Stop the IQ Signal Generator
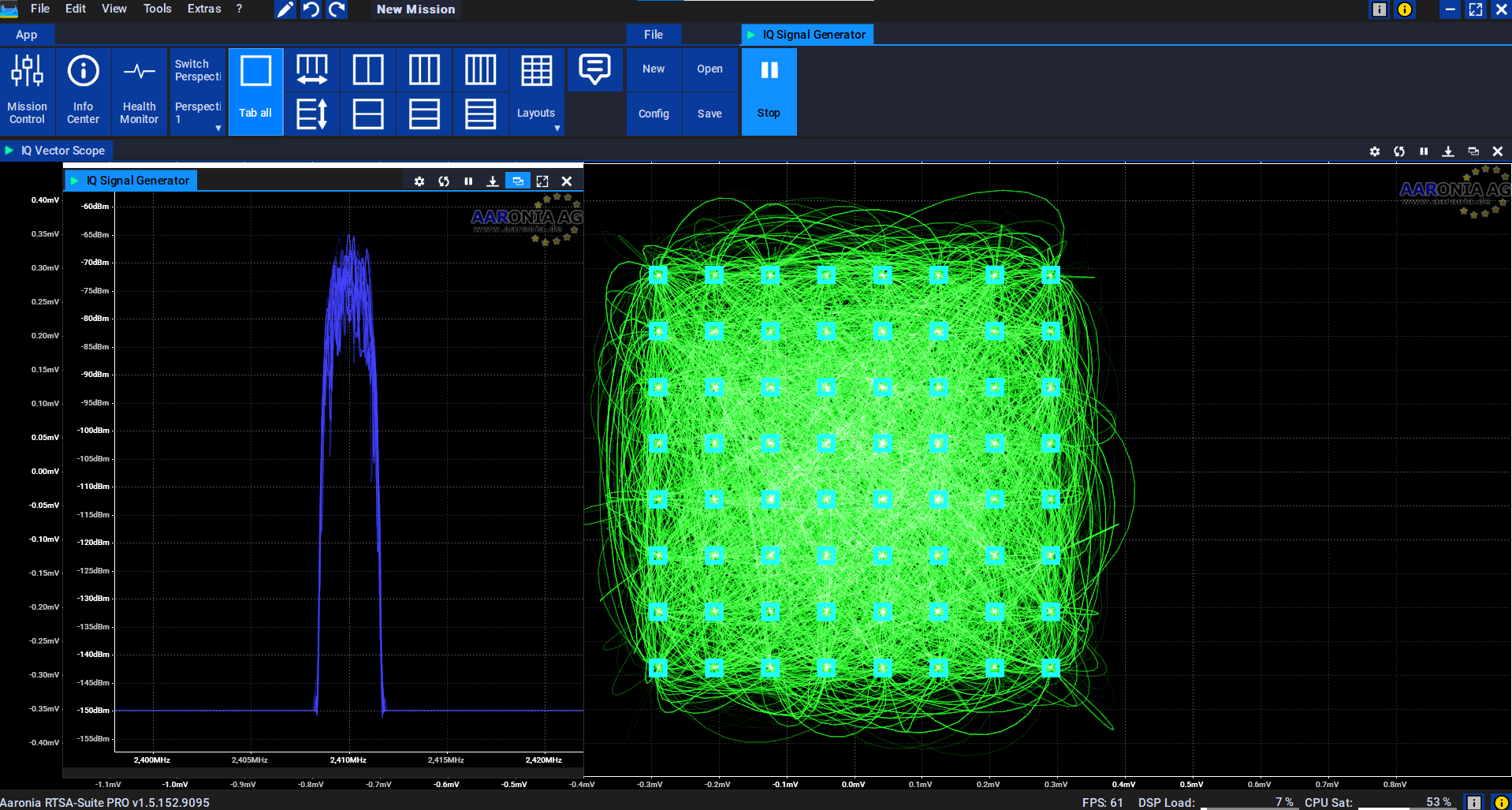The width and height of the screenshot is (1512, 810). [x=769, y=91]
